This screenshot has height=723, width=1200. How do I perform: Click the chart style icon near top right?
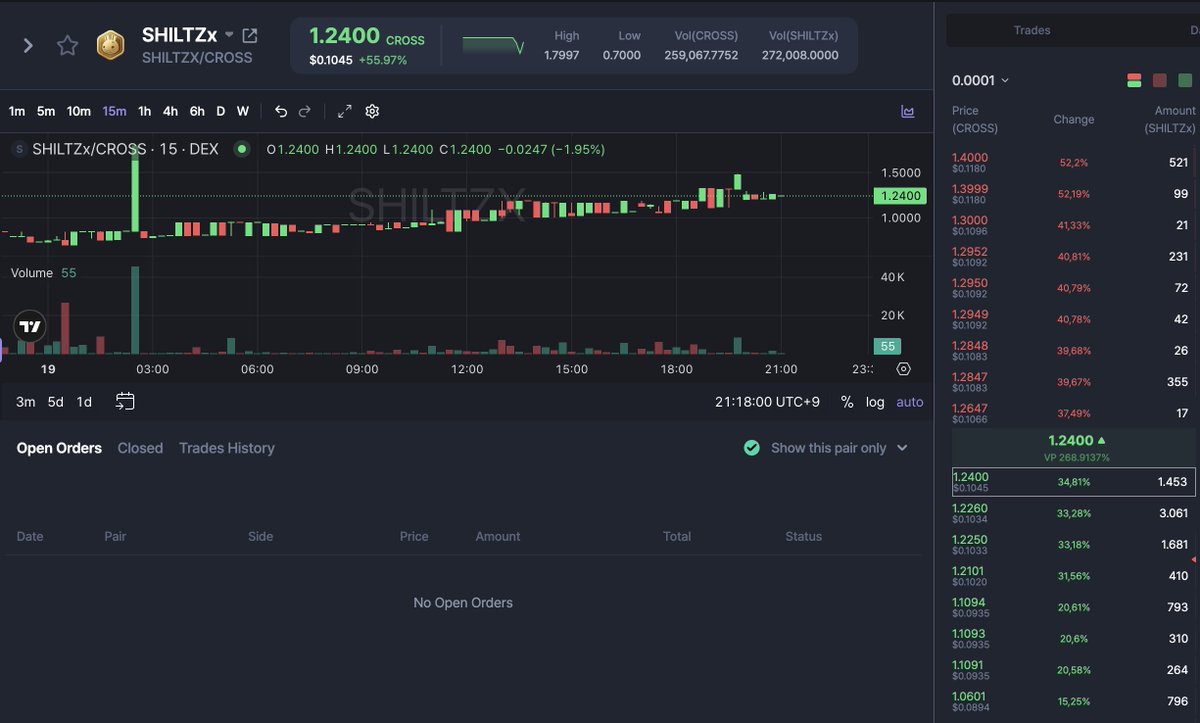[908, 111]
